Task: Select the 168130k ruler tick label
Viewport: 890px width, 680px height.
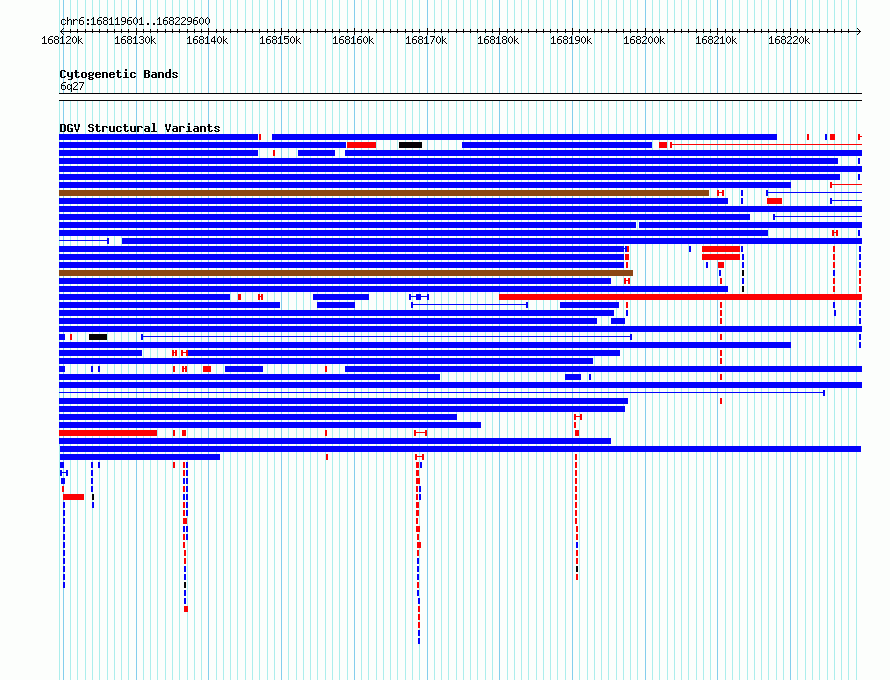Action: pyautogui.click(x=135, y=40)
